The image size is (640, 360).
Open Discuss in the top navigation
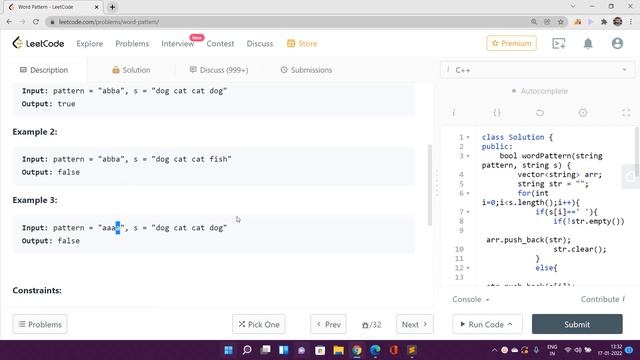pos(260,44)
